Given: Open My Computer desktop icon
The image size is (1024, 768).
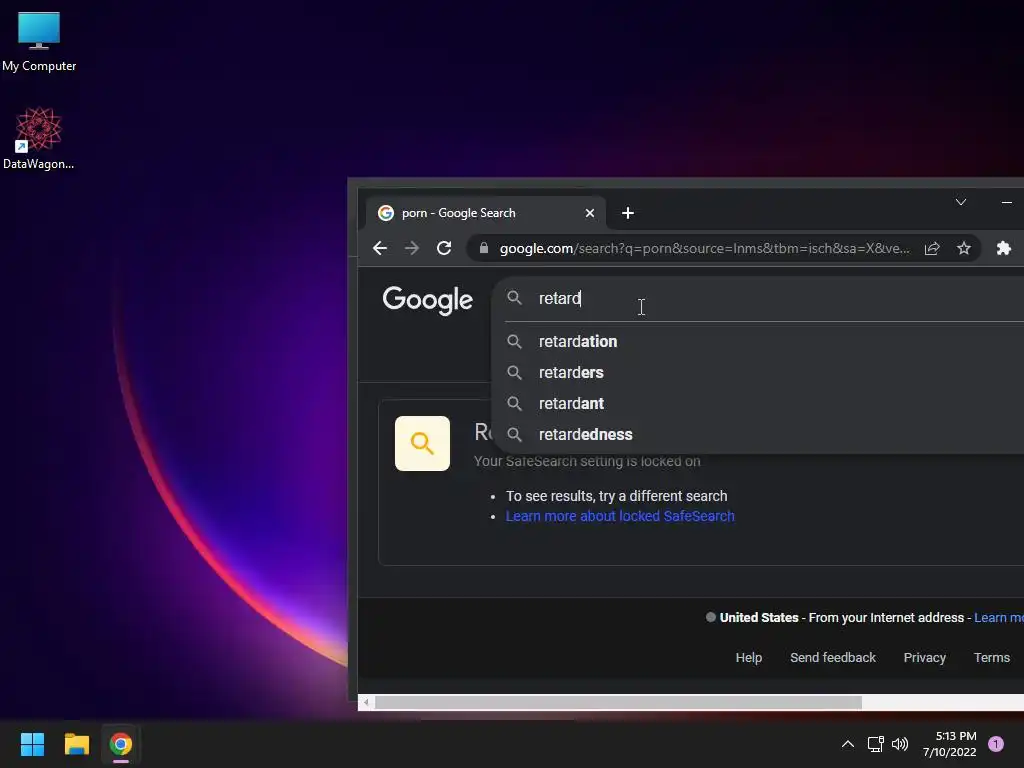Looking at the screenshot, I should 39,42.
